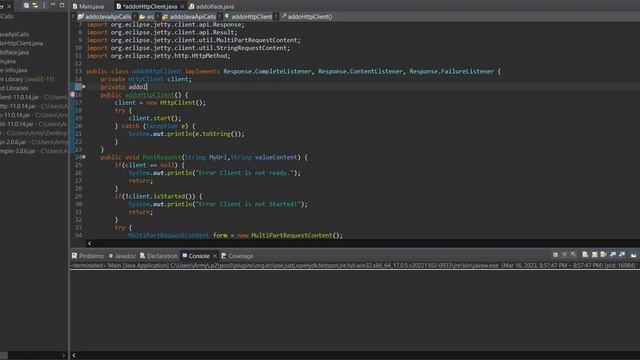Click the error marker on line 16
The width and height of the screenshot is (640, 360).
pos(73,95)
